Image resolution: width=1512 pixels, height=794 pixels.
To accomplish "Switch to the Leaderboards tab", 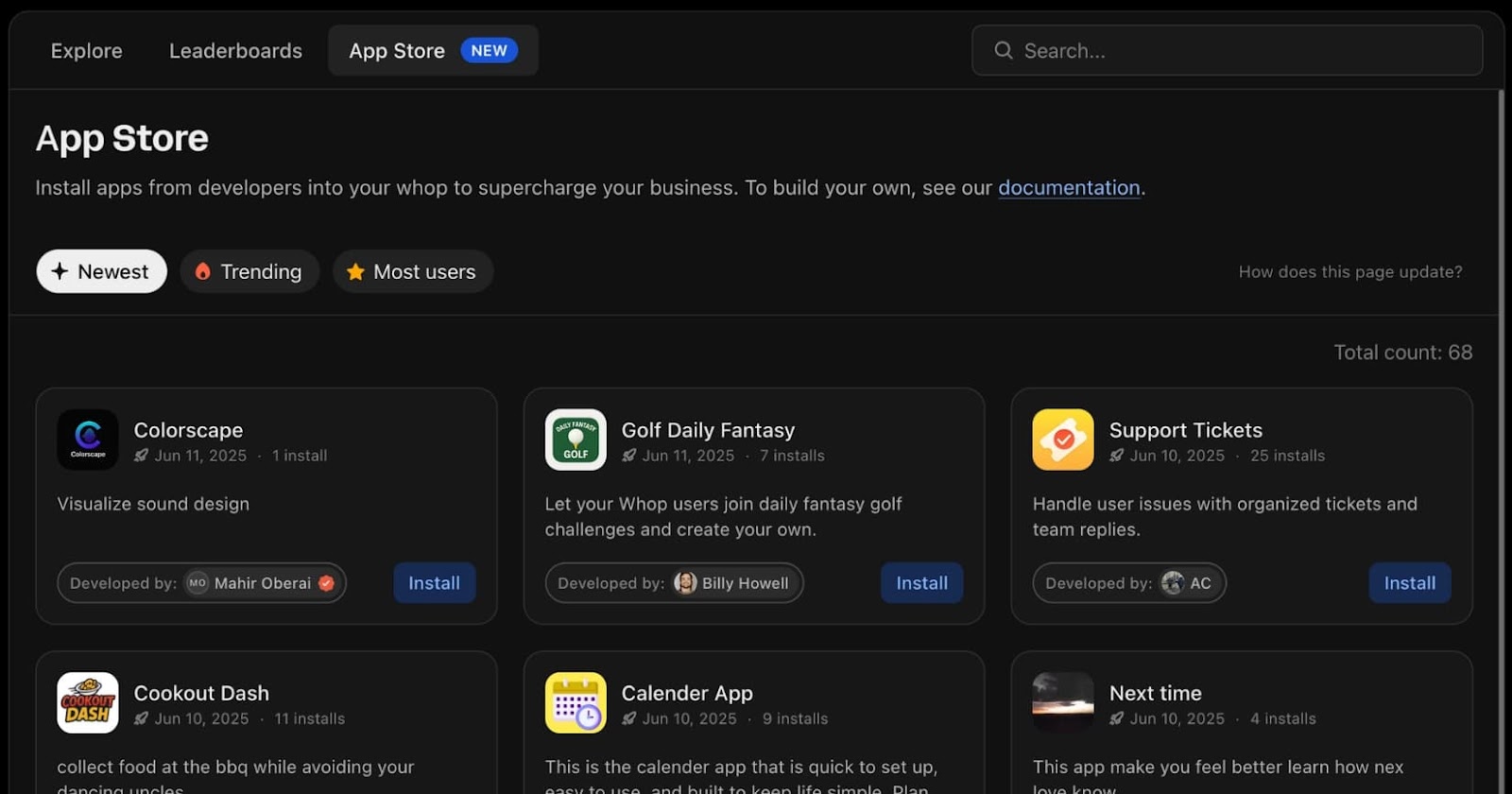I will (235, 51).
